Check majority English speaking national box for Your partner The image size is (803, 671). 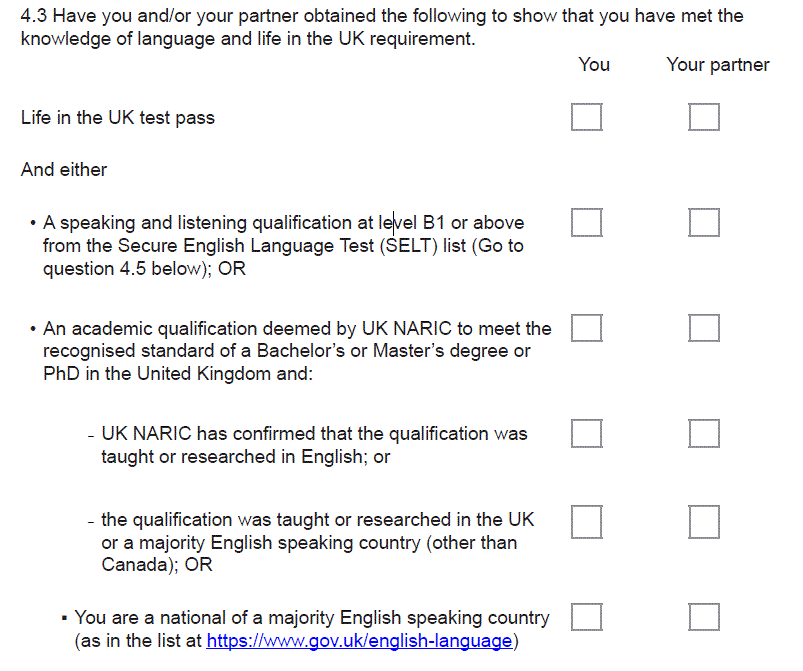tap(704, 617)
